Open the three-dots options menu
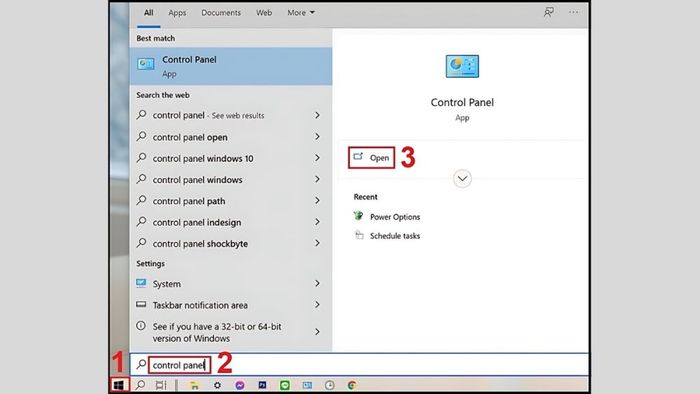Image resolution: width=700 pixels, height=394 pixels. [x=574, y=12]
